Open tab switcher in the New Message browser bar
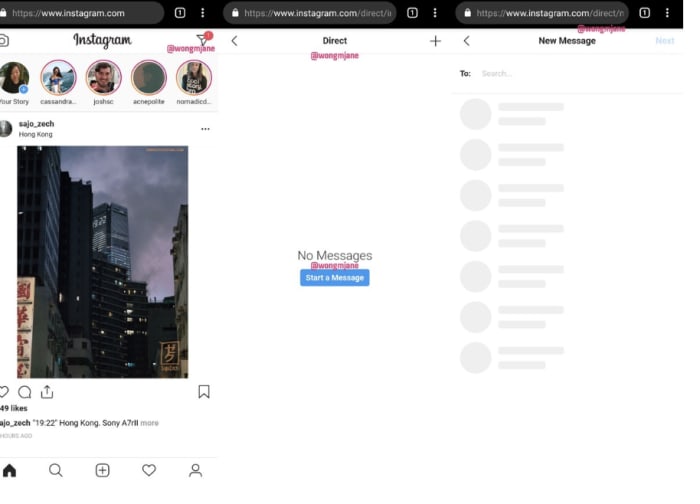 tap(644, 13)
